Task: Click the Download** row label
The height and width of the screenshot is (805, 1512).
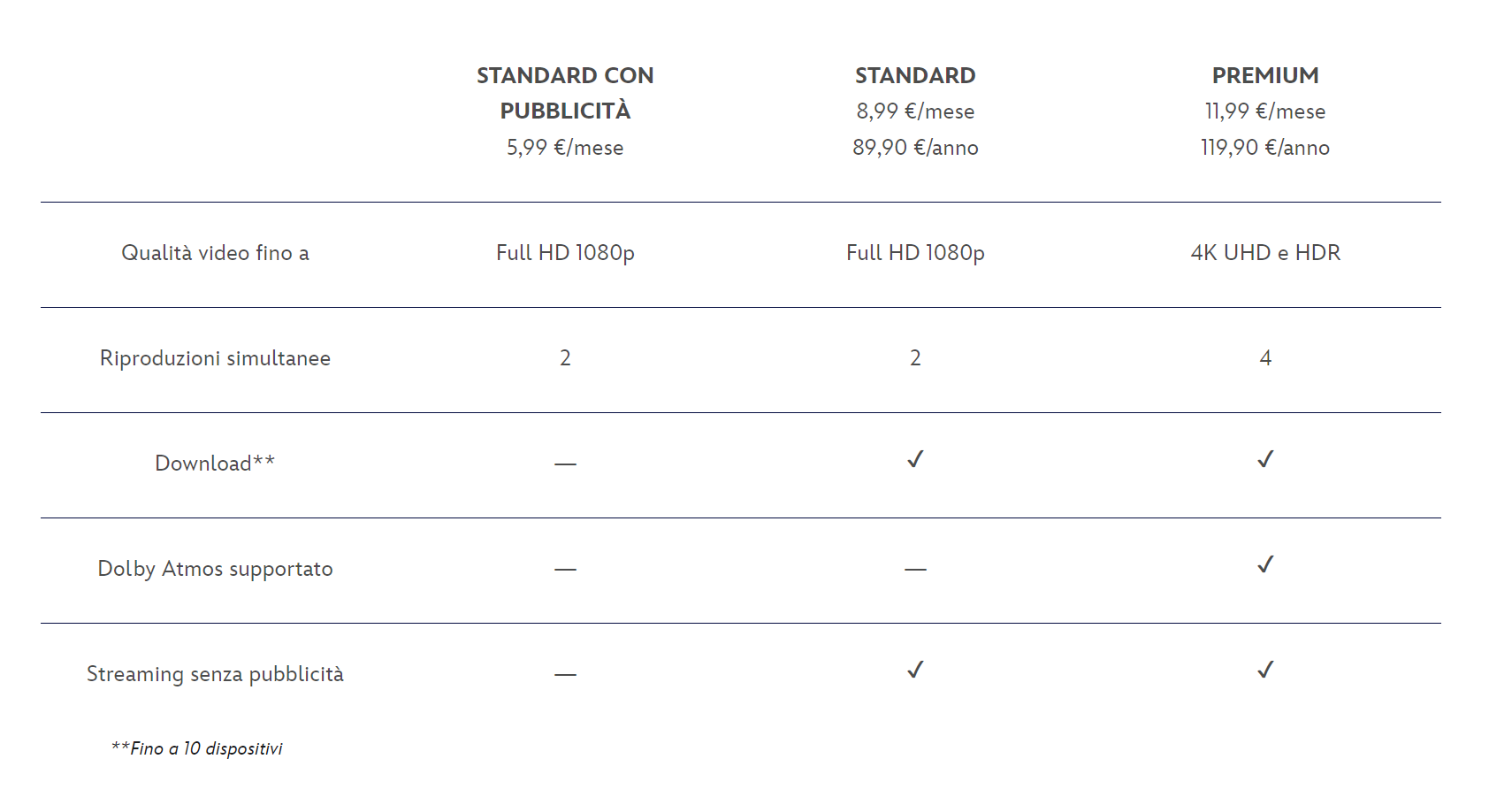Action: (215, 464)
